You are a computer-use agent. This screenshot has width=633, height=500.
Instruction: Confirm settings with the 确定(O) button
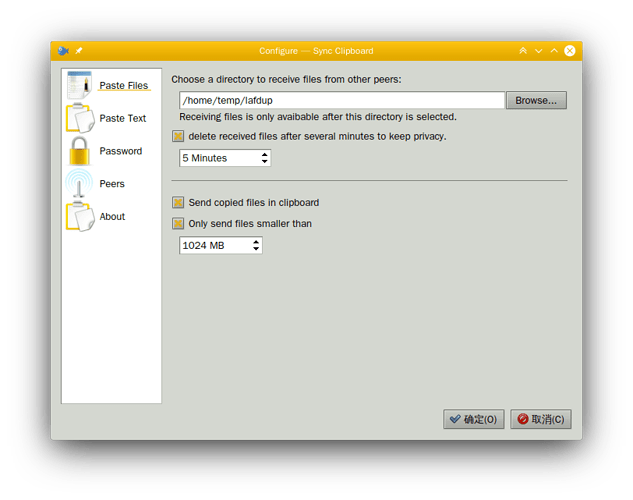point(474,419)
